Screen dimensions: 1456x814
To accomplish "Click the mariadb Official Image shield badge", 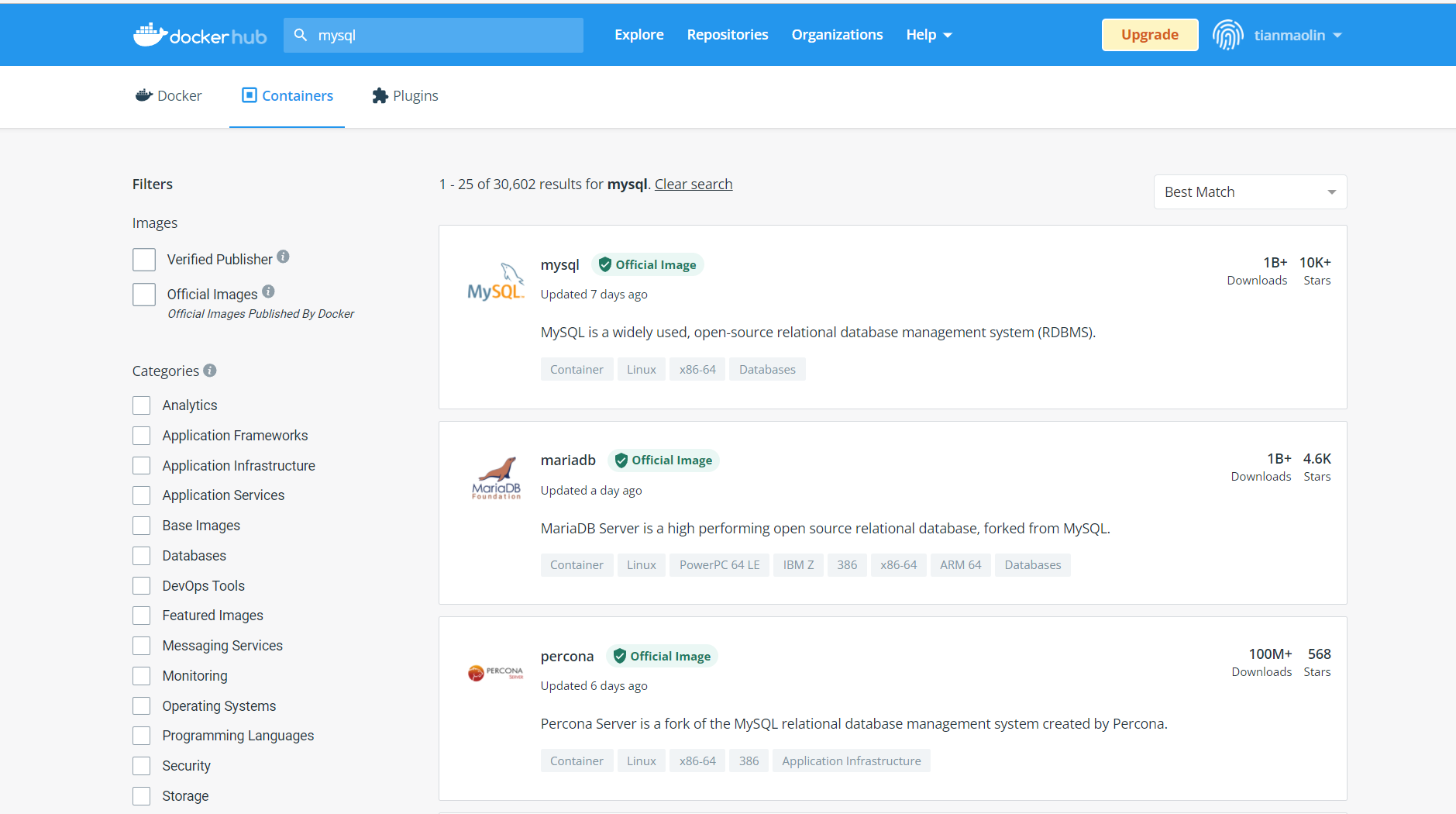I will point(664,460).
